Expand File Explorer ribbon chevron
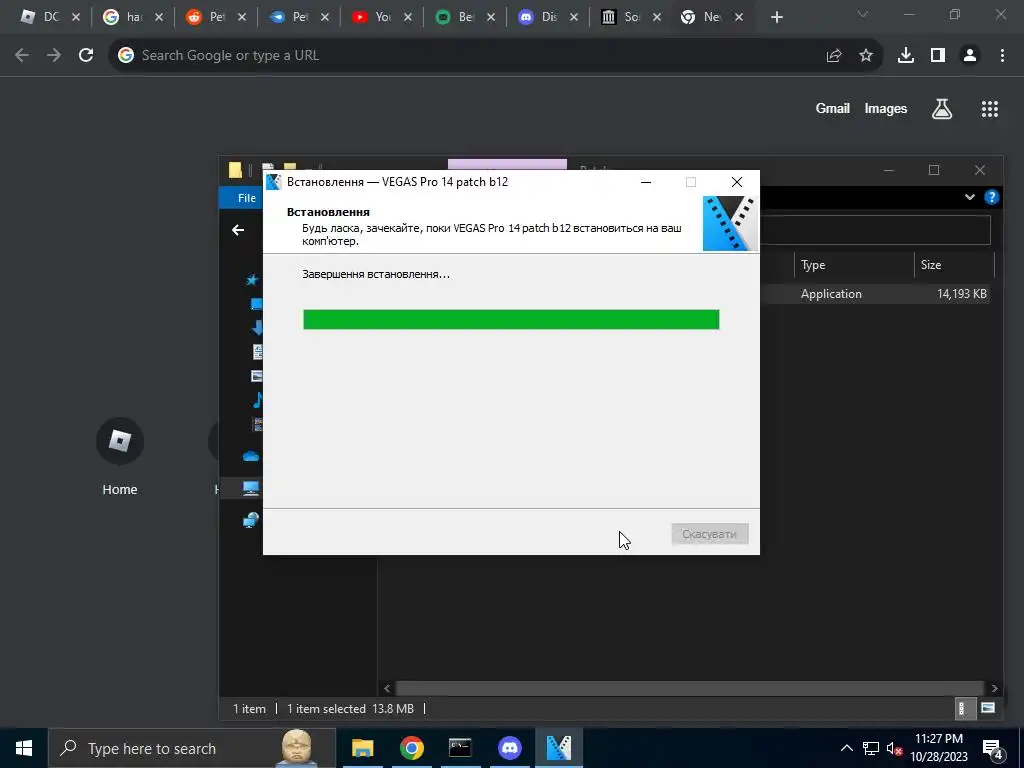Image resolution: width=1024 pixels, height=768 pixels. point(970,197)
